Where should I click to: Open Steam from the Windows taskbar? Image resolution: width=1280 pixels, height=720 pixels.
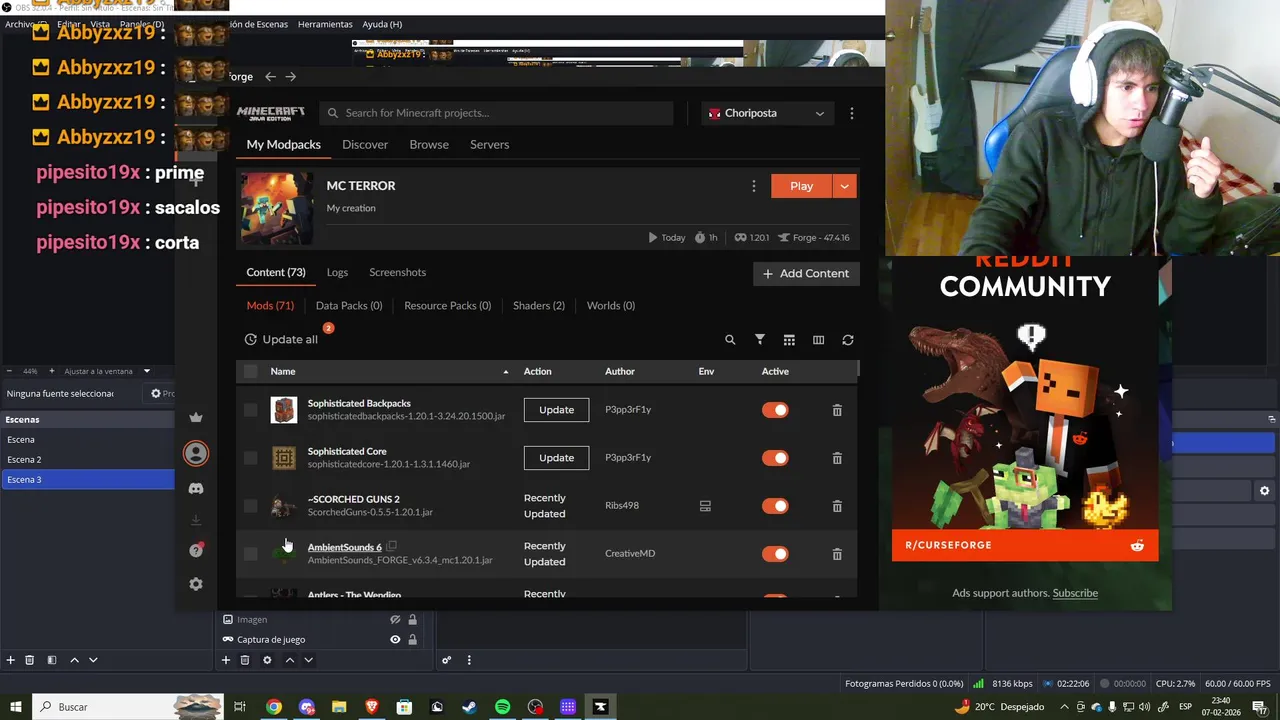click(469, 707)
